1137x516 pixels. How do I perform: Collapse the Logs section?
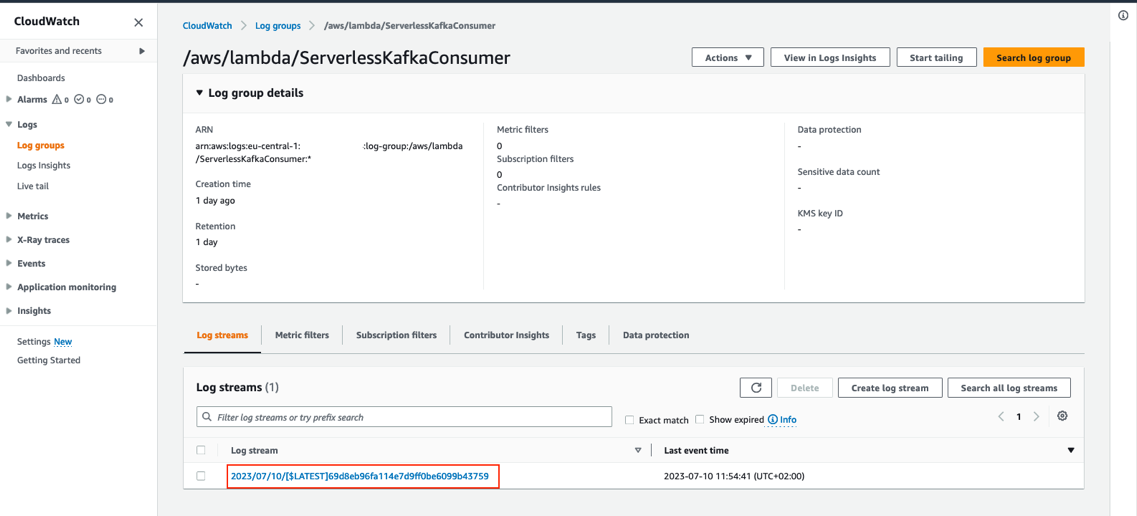pyautogui.click(x=9, y=125)
